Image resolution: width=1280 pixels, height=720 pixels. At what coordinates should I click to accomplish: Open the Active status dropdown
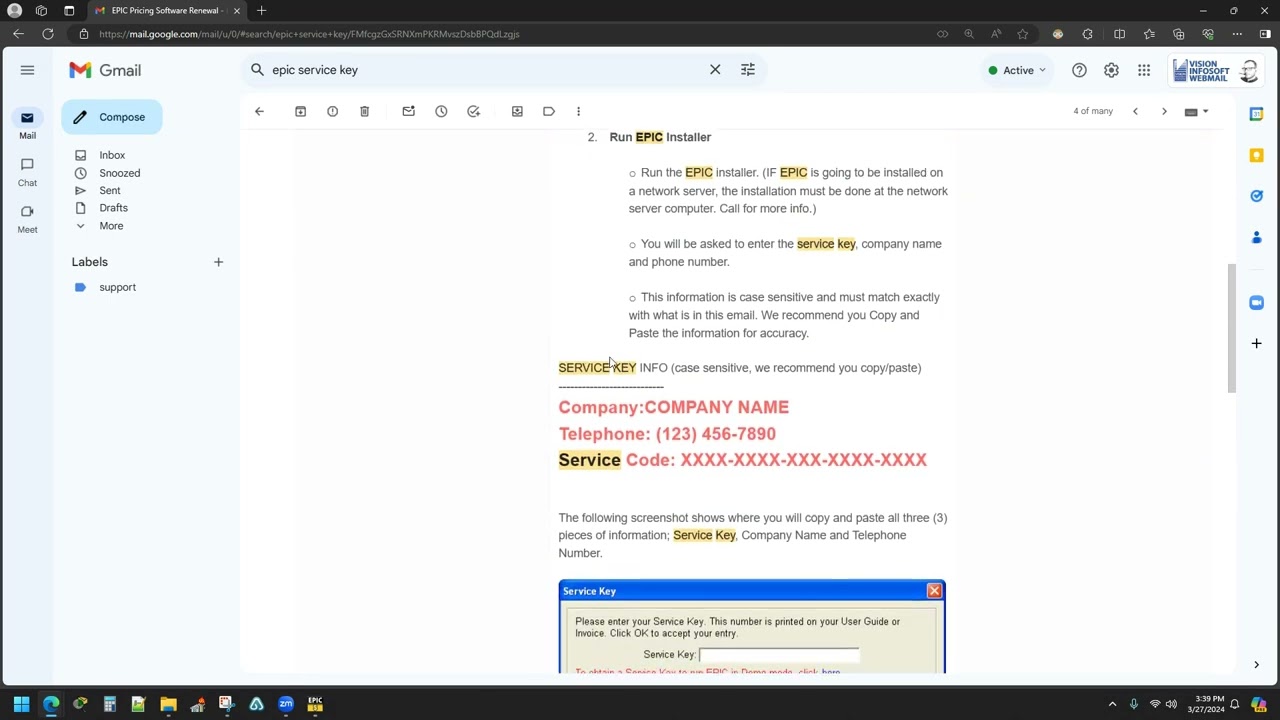click(x=1016, y=70)
